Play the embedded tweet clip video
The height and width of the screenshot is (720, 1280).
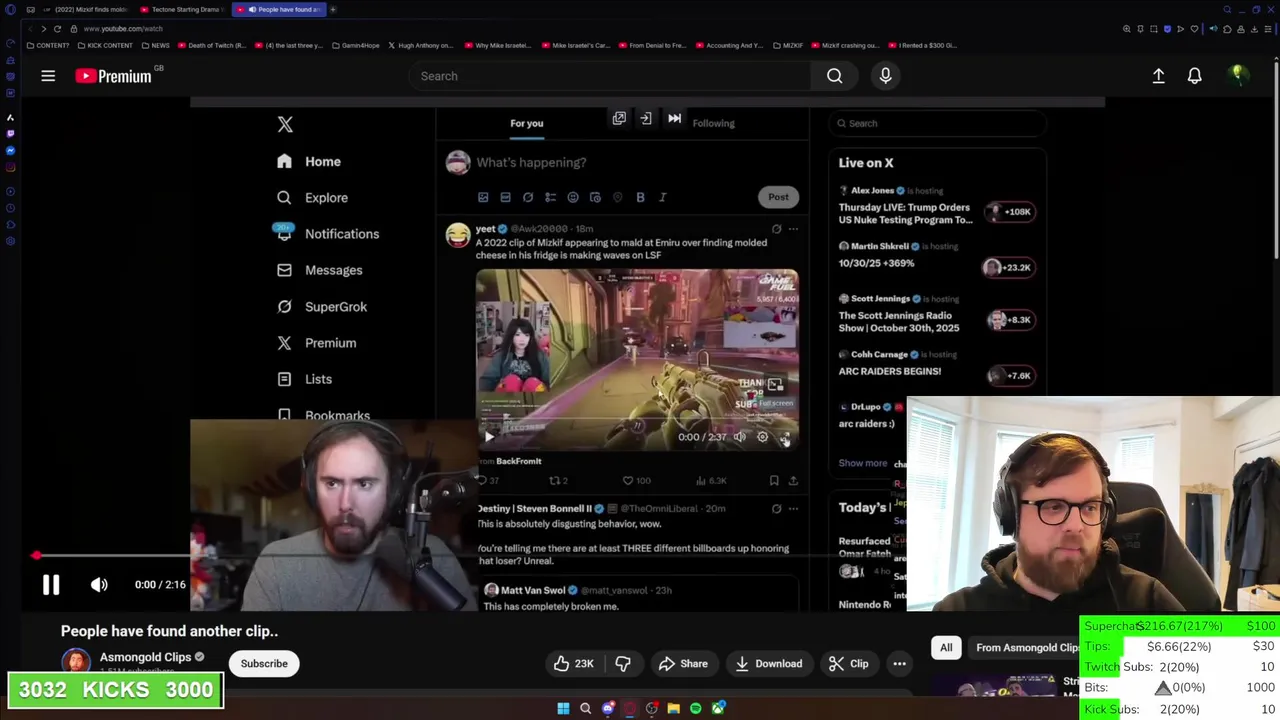click(x=489, y=437)
